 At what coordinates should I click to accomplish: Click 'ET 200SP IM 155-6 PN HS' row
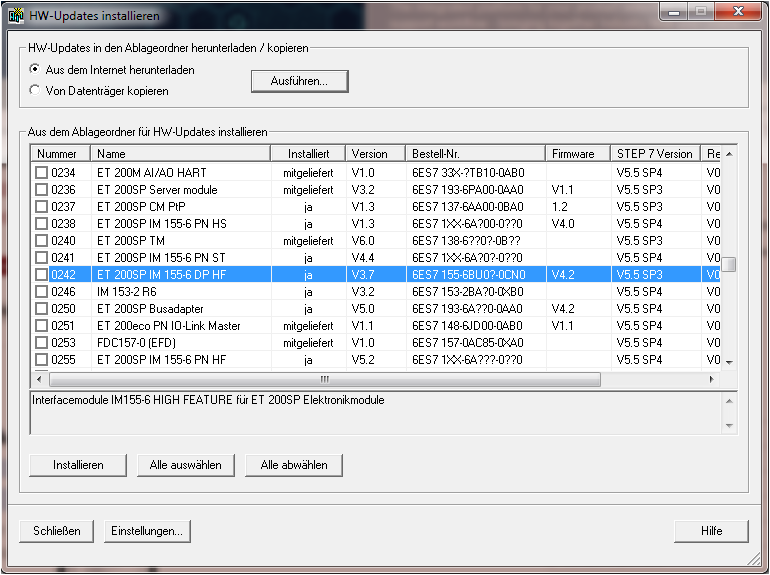(x=162, y=224)
